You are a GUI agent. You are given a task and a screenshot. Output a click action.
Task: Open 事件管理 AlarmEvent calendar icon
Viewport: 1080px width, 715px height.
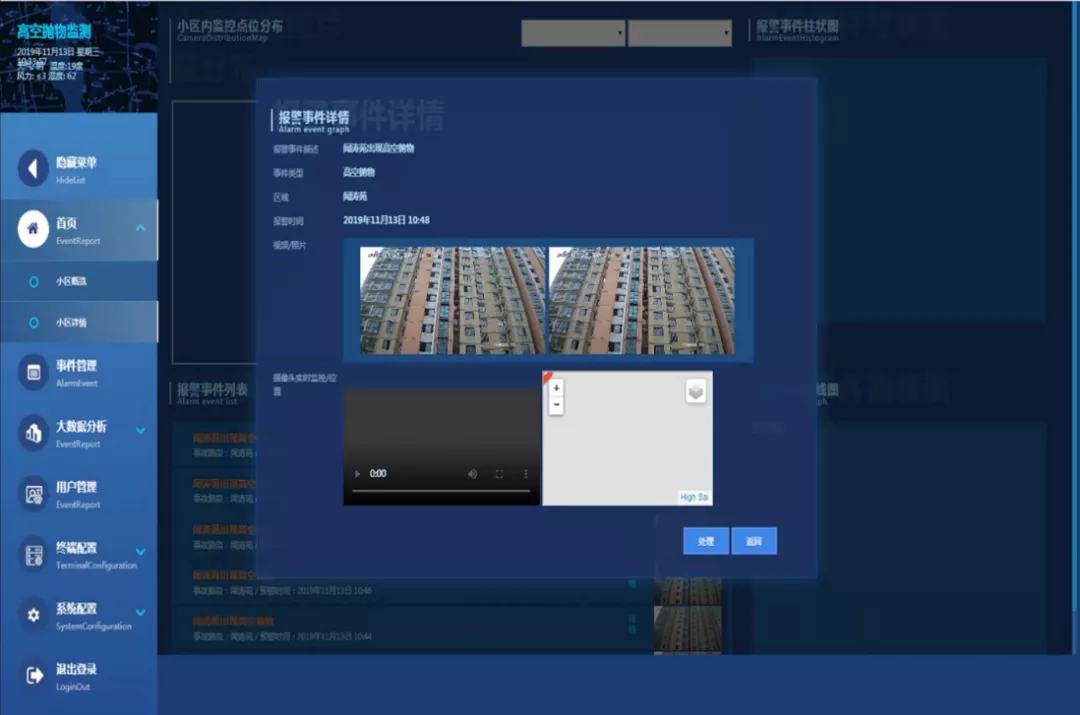[x=33, y=372]
